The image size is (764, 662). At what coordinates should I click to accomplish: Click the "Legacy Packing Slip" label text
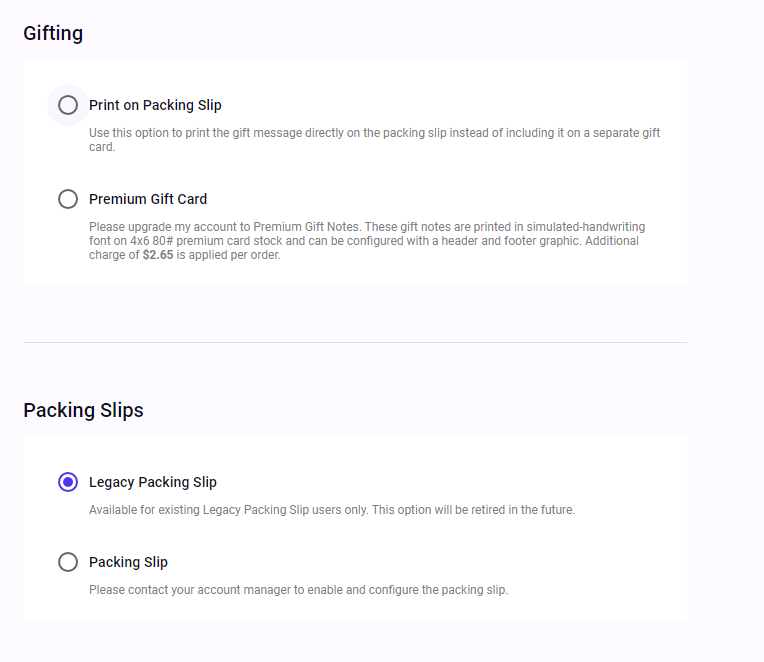153,482
